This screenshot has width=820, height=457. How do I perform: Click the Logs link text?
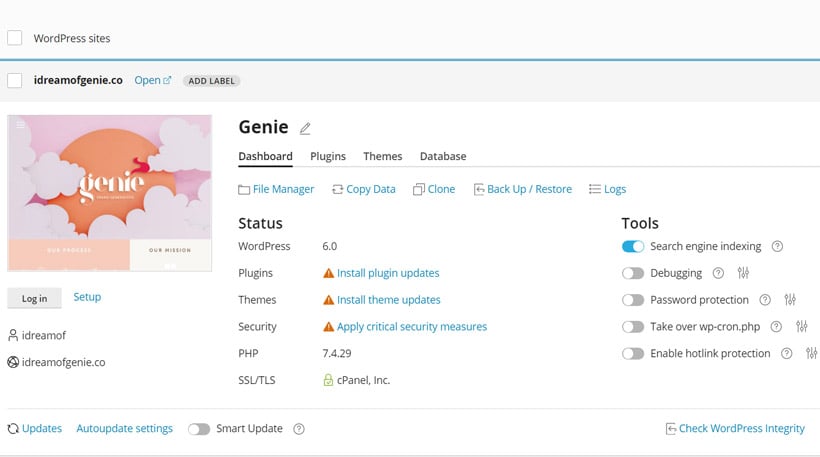coord(615,189)
